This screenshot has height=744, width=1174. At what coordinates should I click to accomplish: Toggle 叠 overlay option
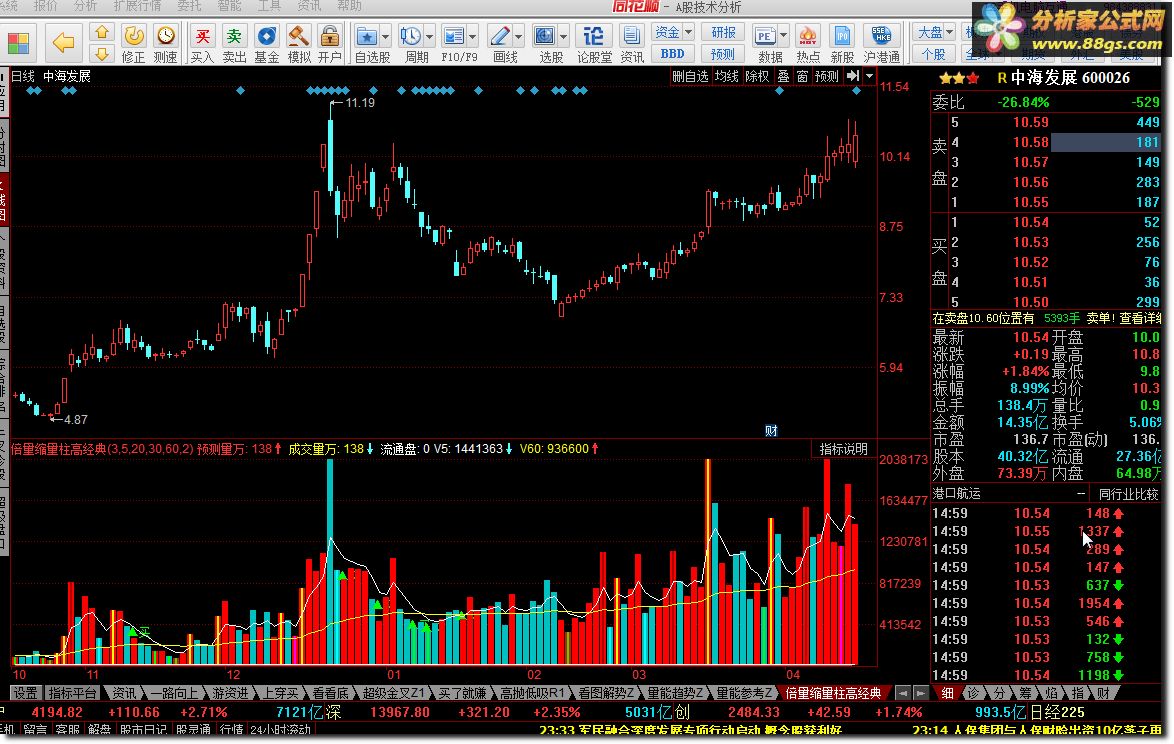click(783, 76)
